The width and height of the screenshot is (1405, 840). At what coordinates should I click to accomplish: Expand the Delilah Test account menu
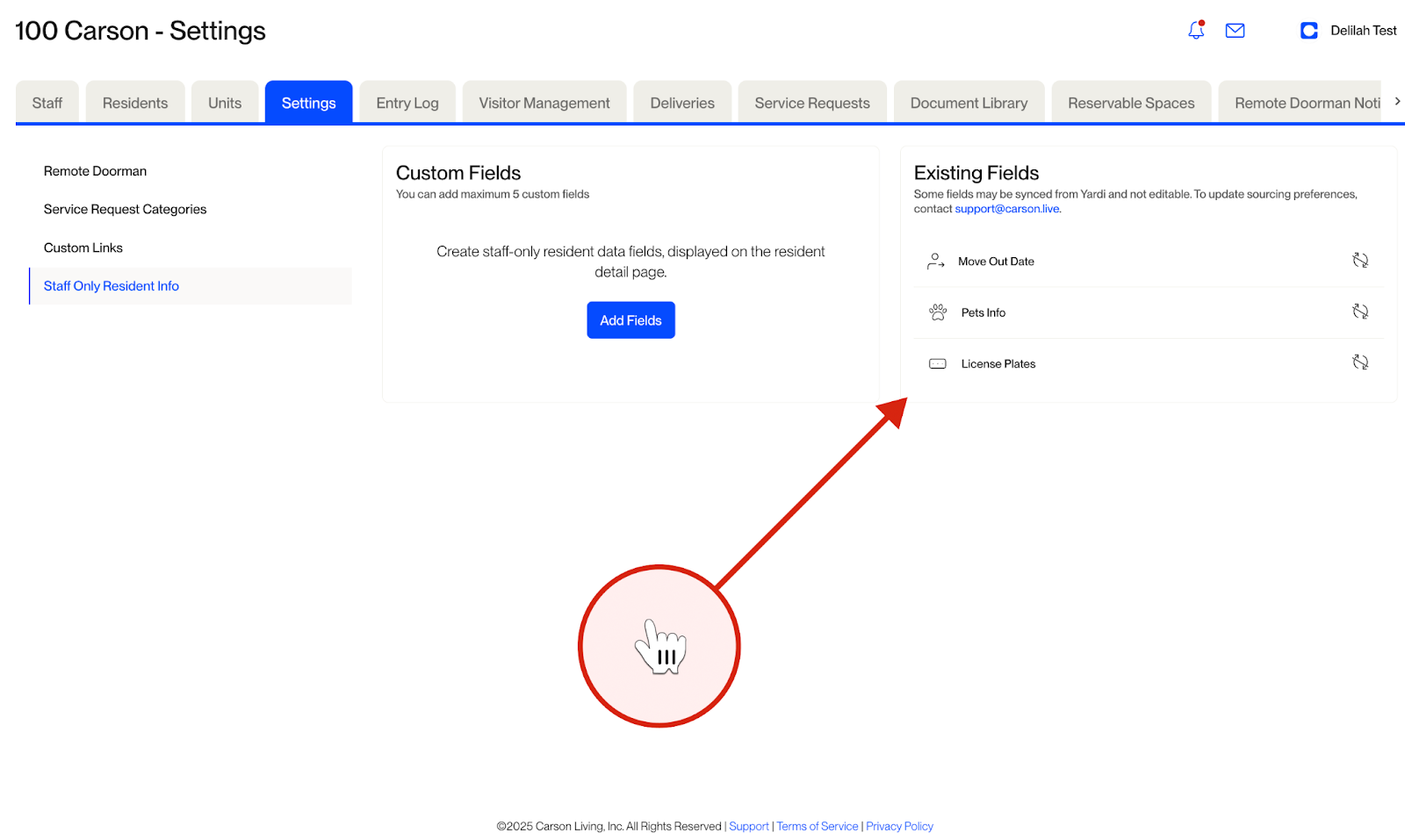1363,30
